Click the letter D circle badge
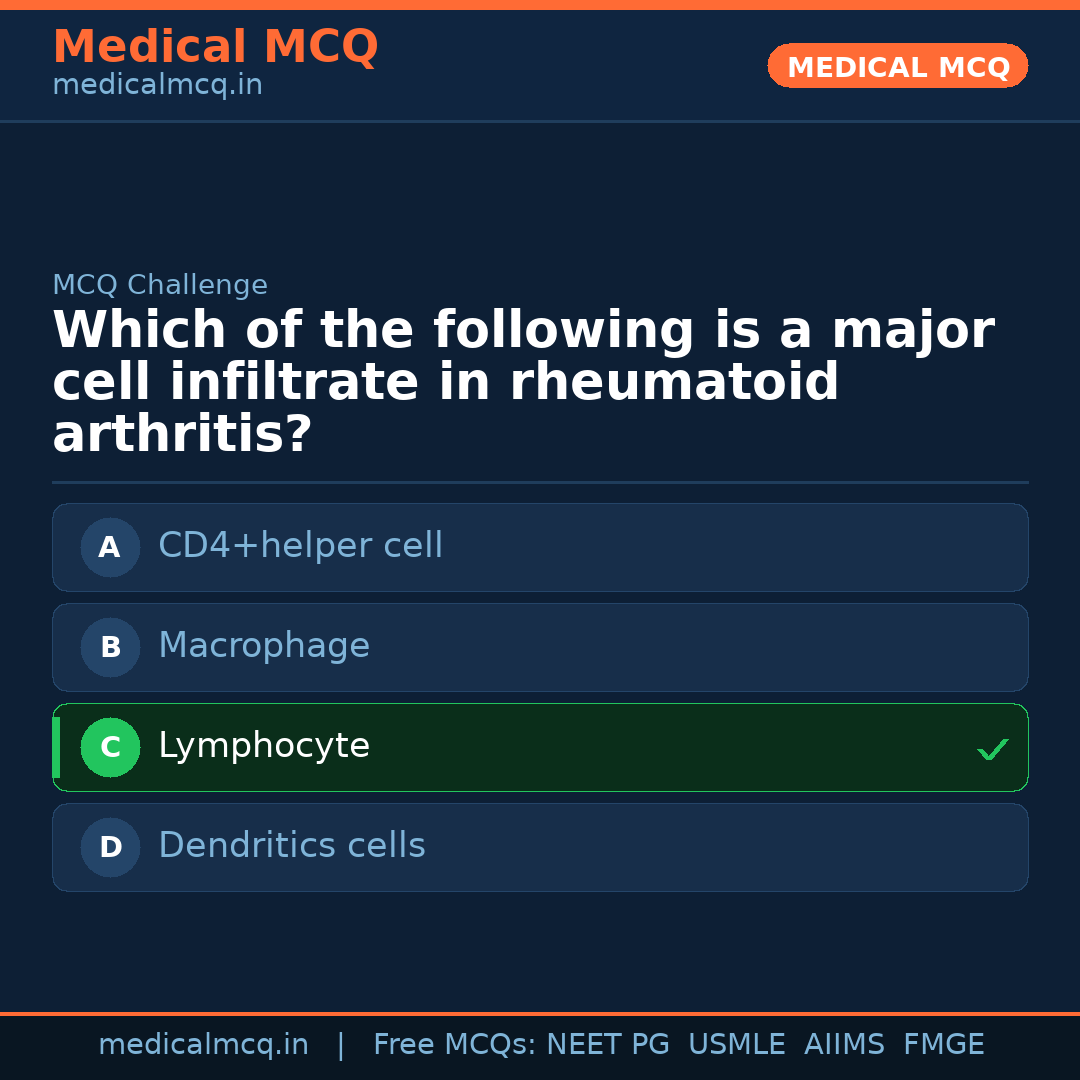Screen dimensions: 1080x1080 (x=110, y=847)
